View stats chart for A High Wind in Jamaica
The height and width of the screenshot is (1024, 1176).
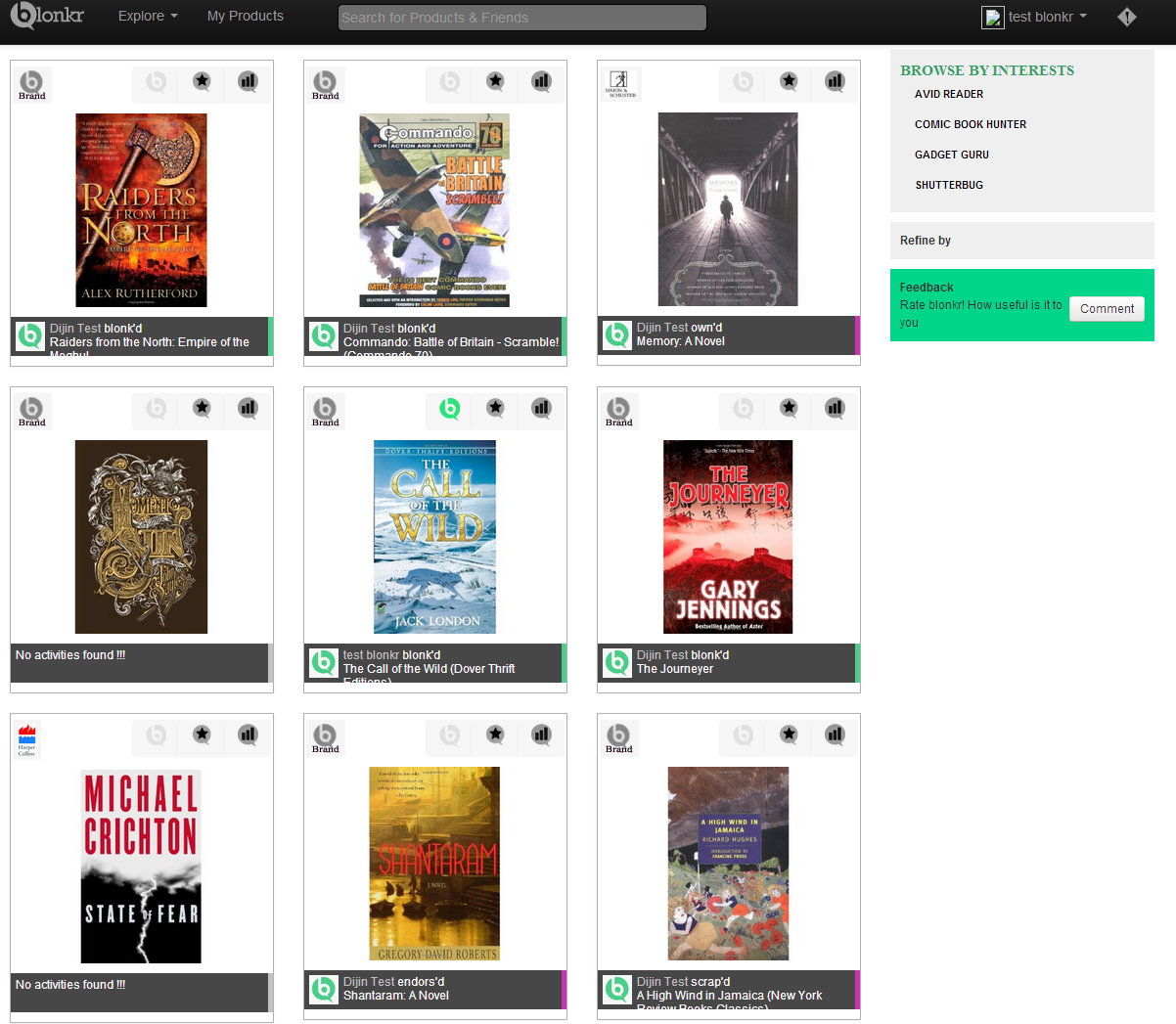[836, 735]
